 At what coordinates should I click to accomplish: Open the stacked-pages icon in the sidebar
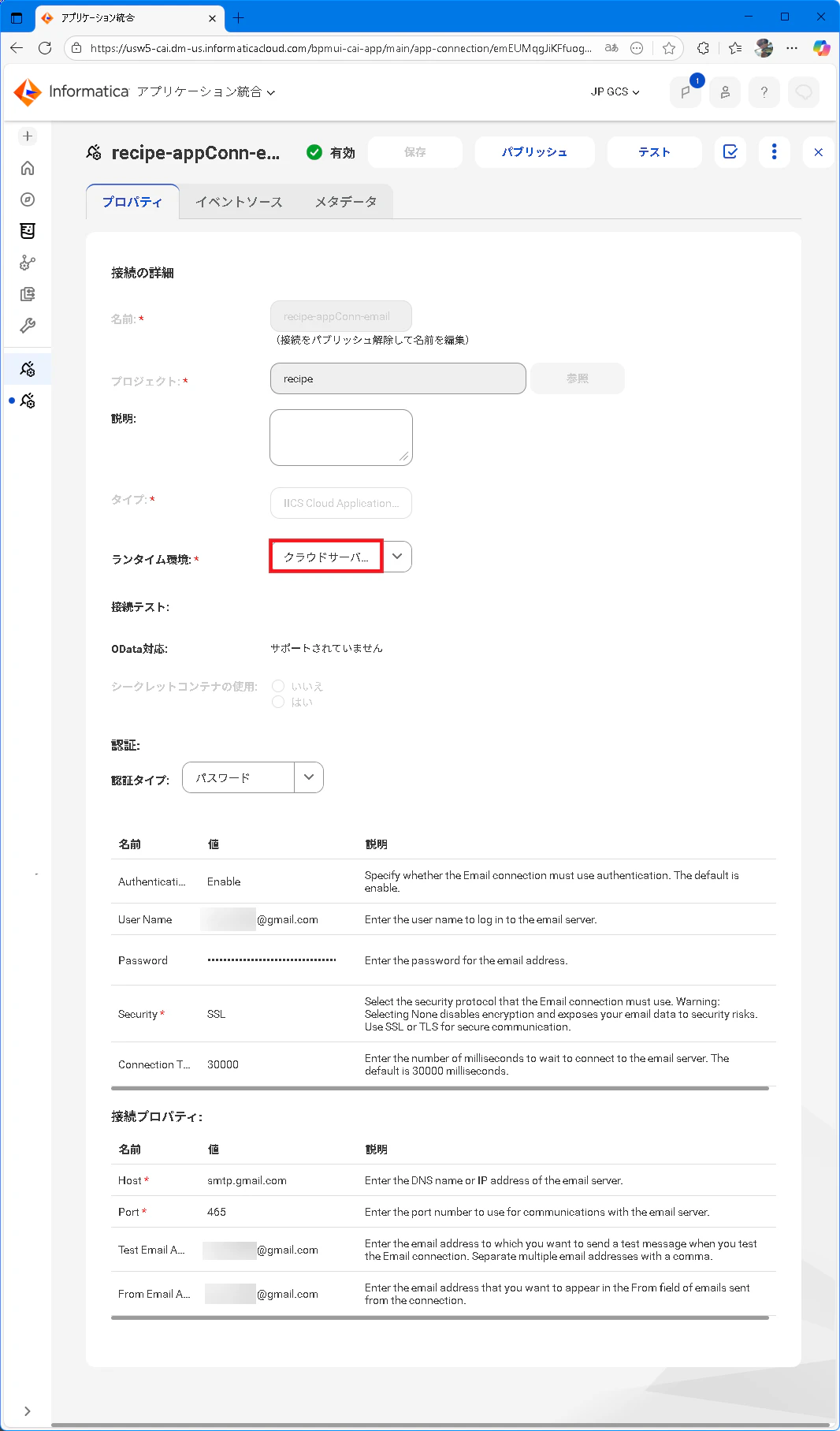[28, 294]
